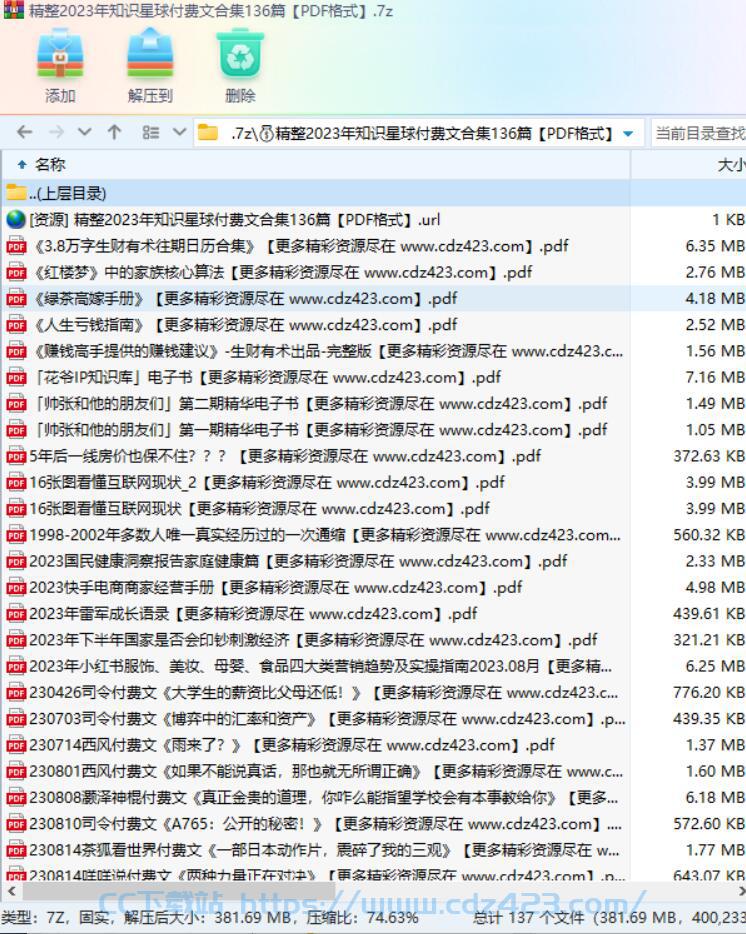Screen dimensions: 746x934
Task: Click the archive app icon in title bar
Action: pyautogui.click(x=13, y=10)
